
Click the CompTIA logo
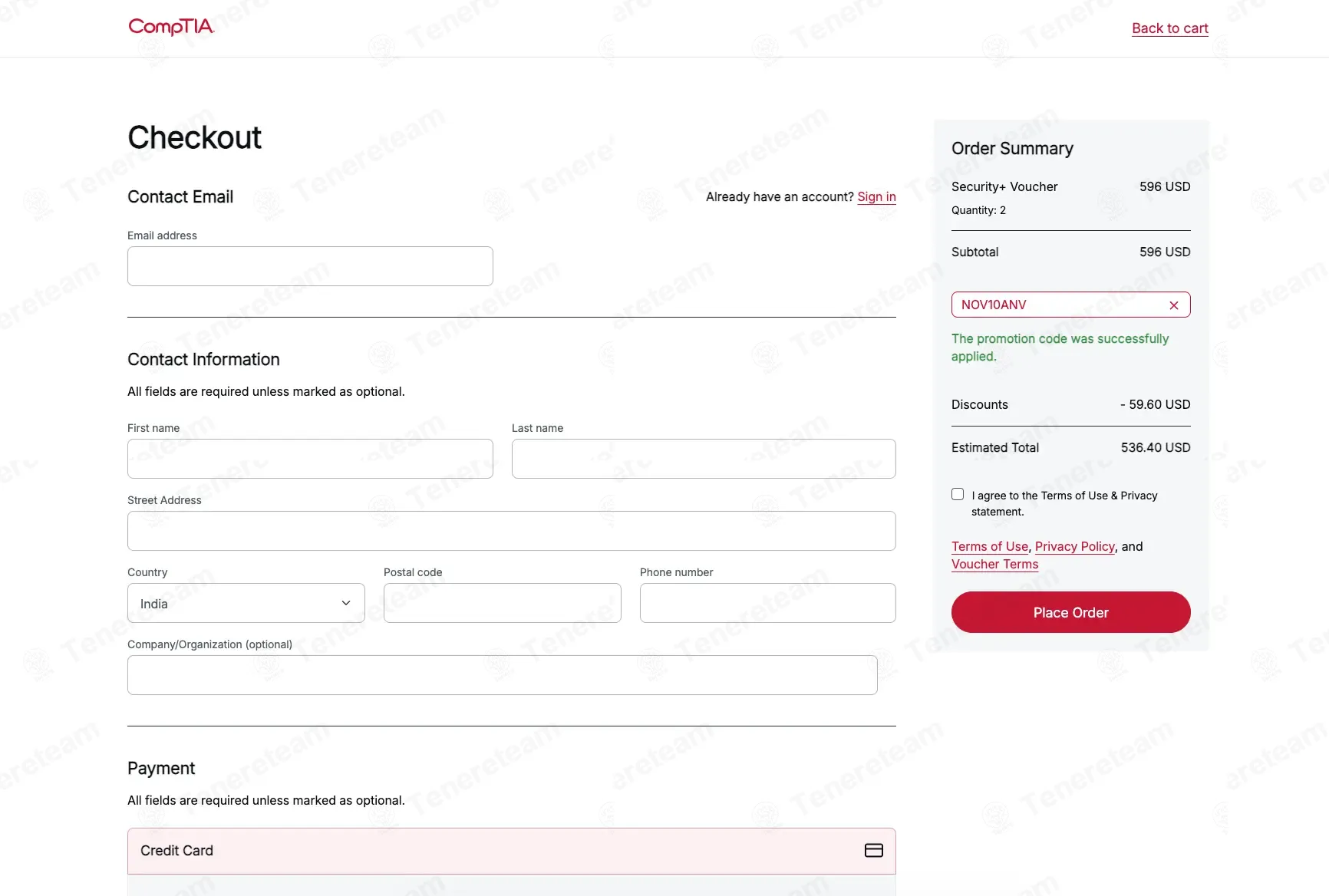click(170, 28)
